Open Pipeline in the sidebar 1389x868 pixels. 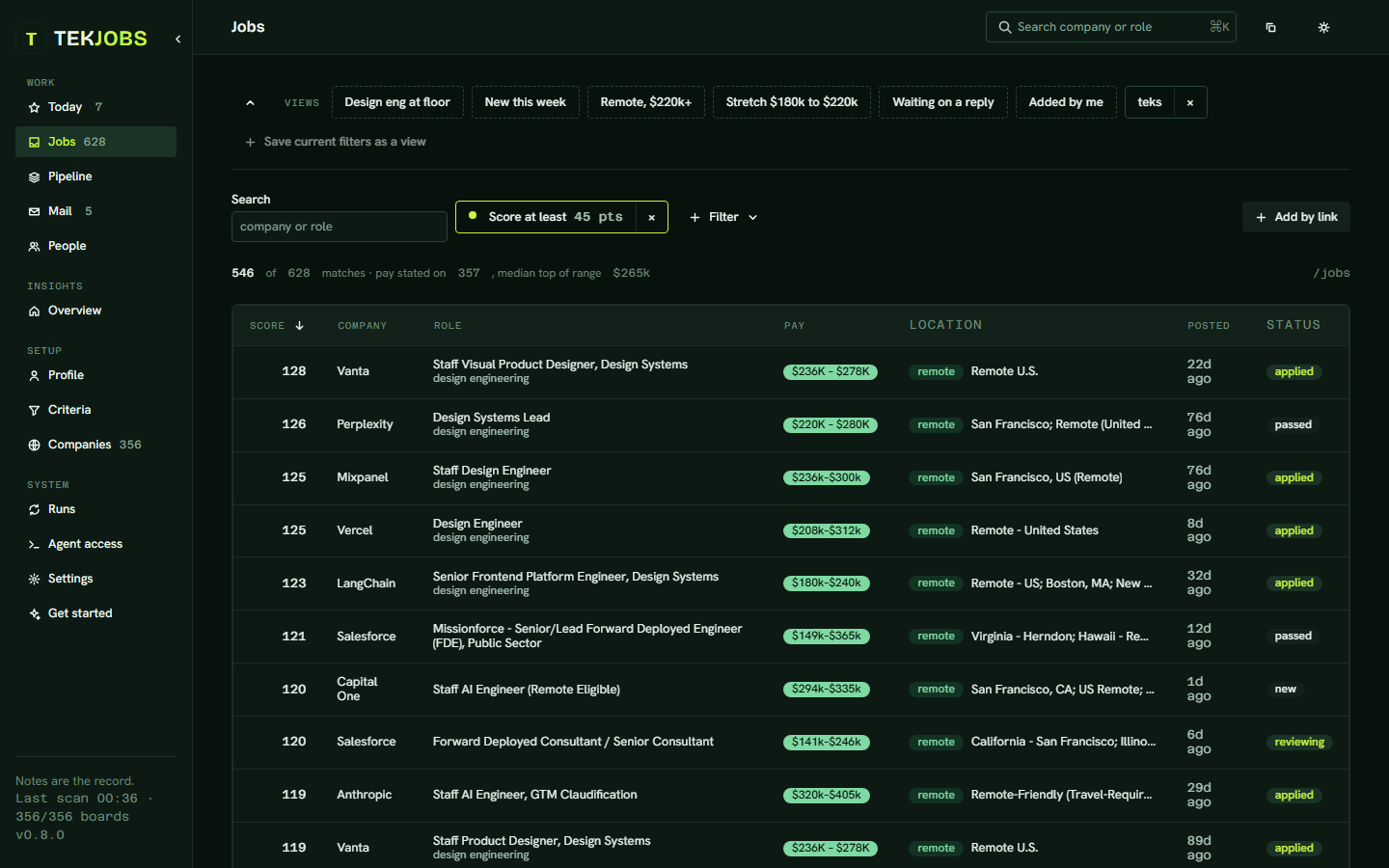click(x=95, y=176)
